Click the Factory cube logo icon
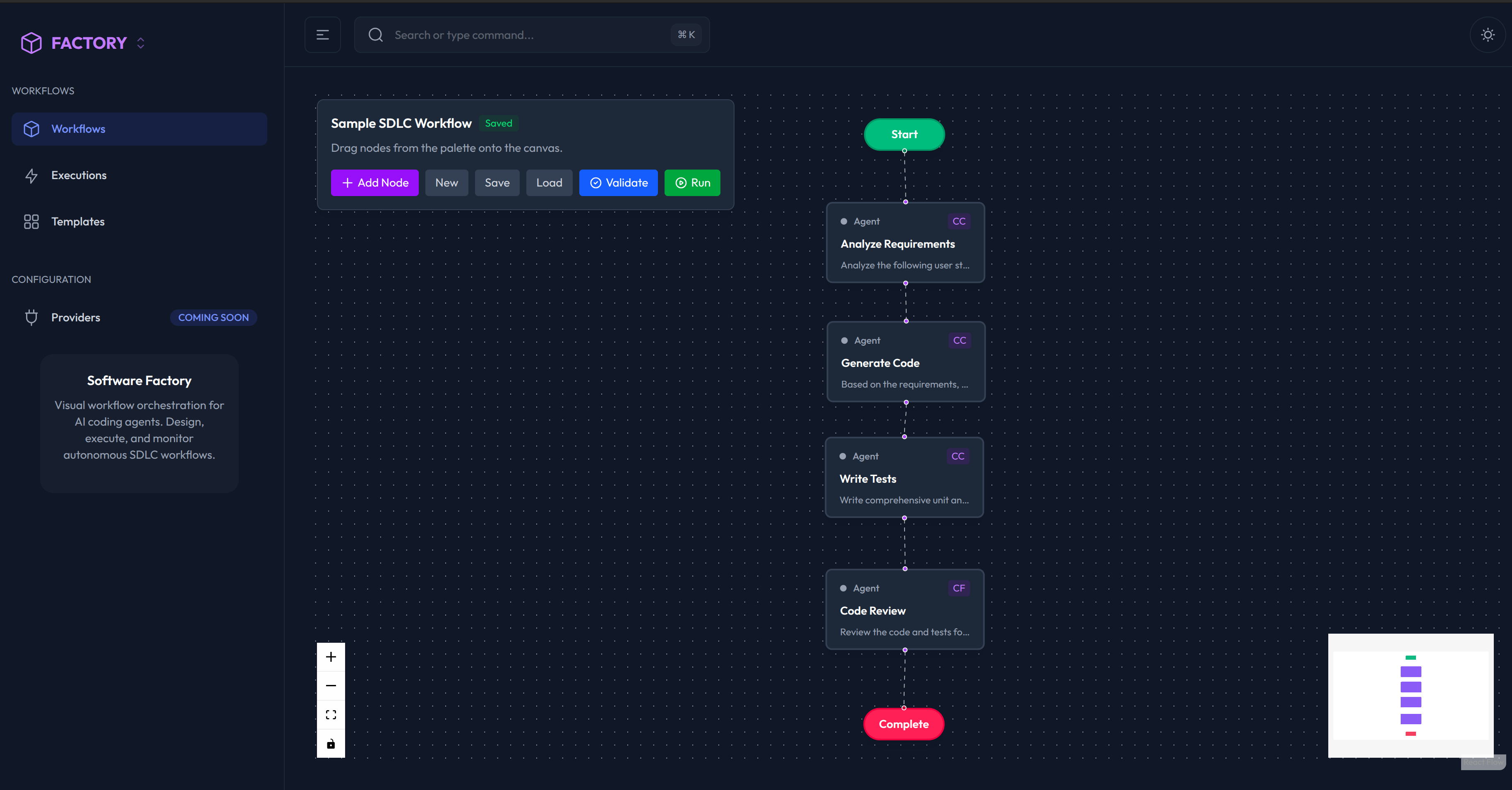This screenshot has height=790, width=1512. 31,43
